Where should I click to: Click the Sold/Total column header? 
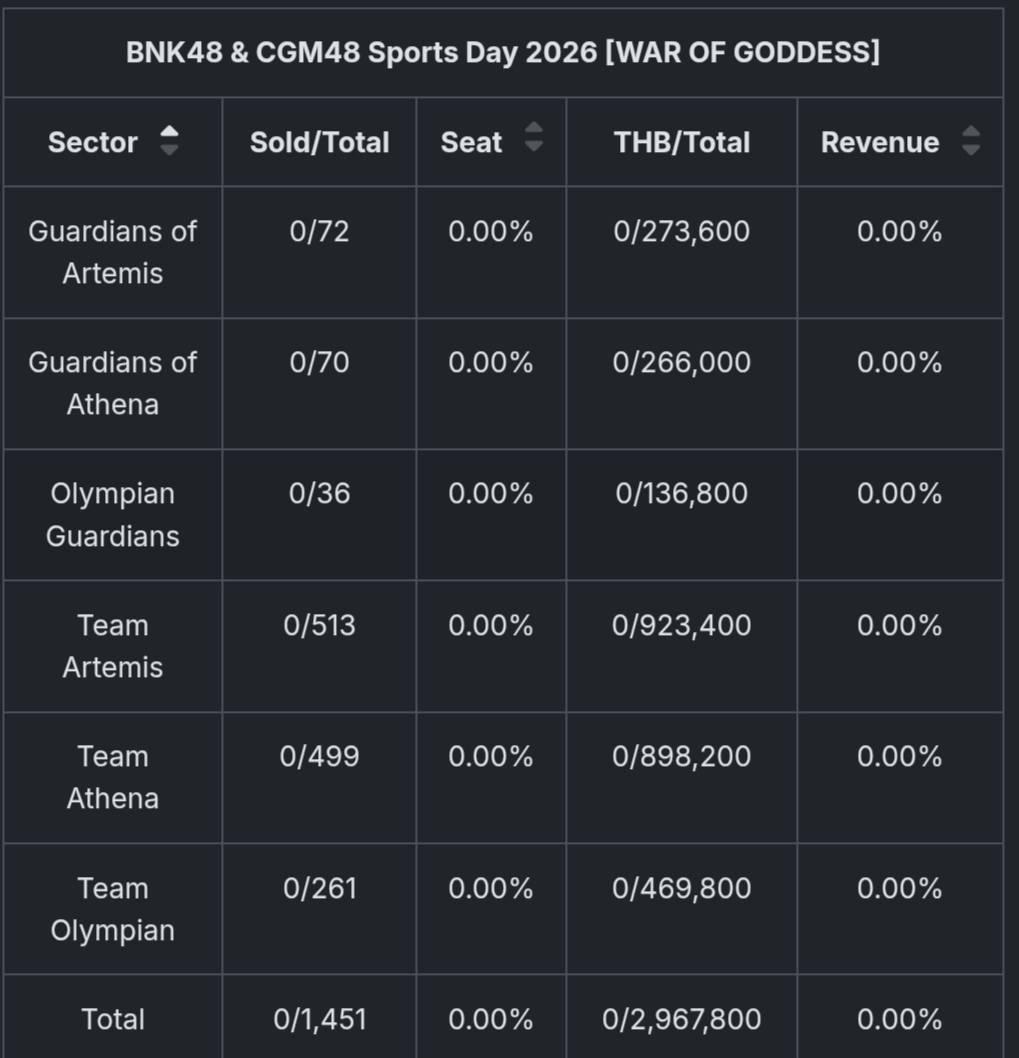coord(319,143)
